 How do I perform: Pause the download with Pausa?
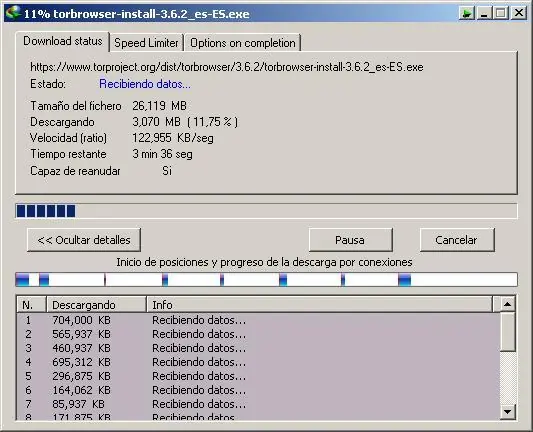tap(350, 240)
